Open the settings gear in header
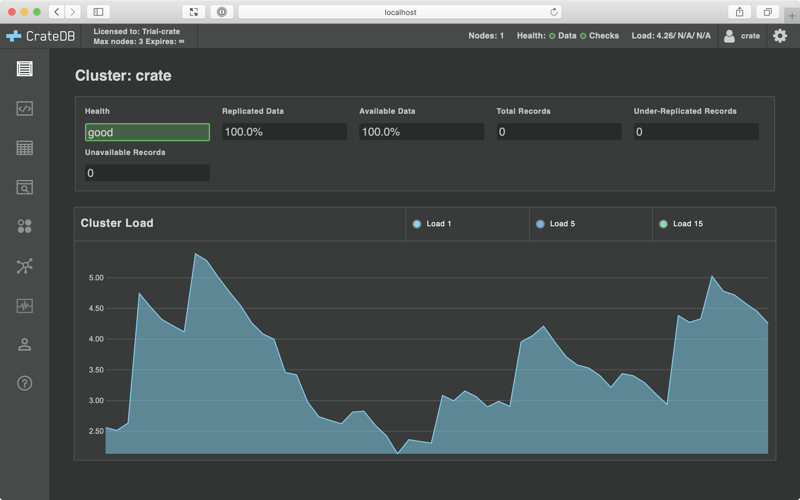The height and width of the screenshot is (500, 800). coord(780,36)
